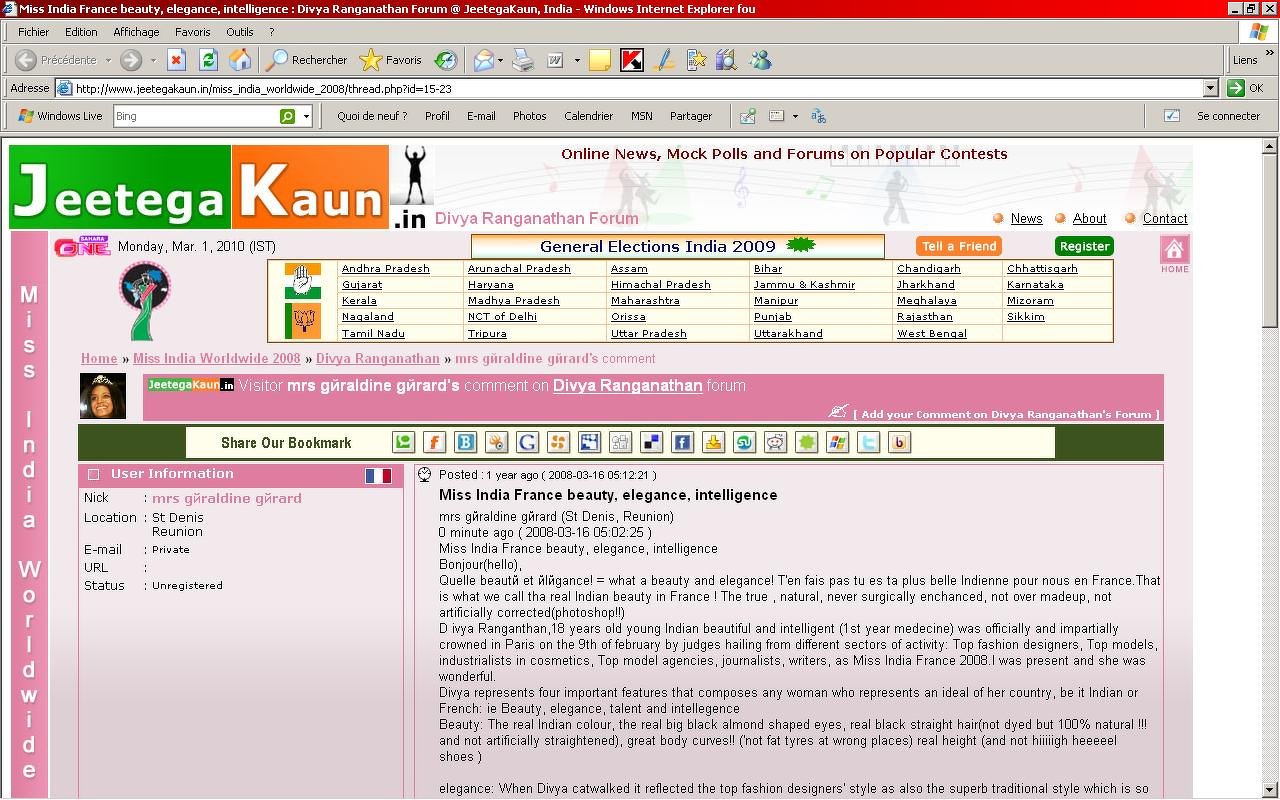Click the vertical scrollbar down arrow
The image size is (1280, 800).
pyautogui.click(x=1270, y=790)
